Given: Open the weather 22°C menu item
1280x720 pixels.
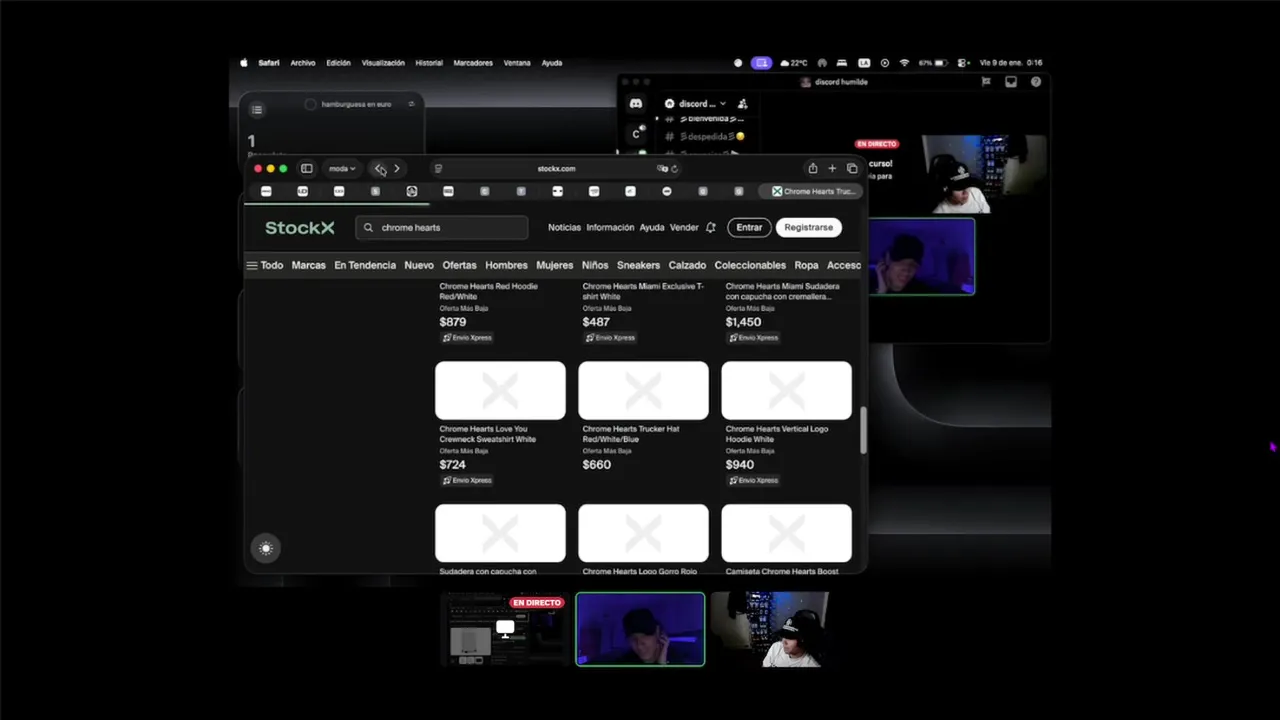Looking at the screenshot, I should pyautogui.click(x=793, y=63).
